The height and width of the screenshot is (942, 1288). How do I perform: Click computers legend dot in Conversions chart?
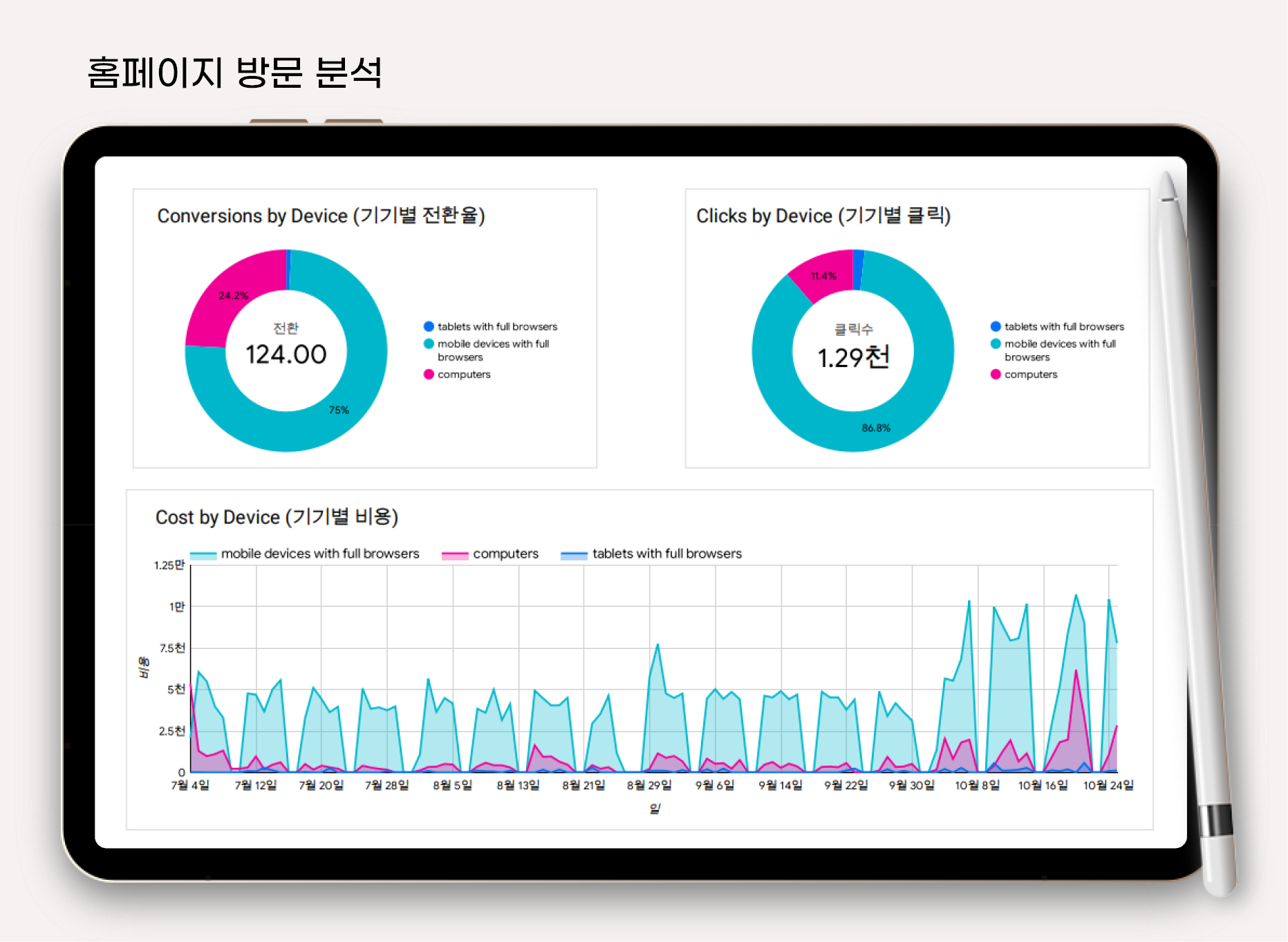[x=429, y=374]
